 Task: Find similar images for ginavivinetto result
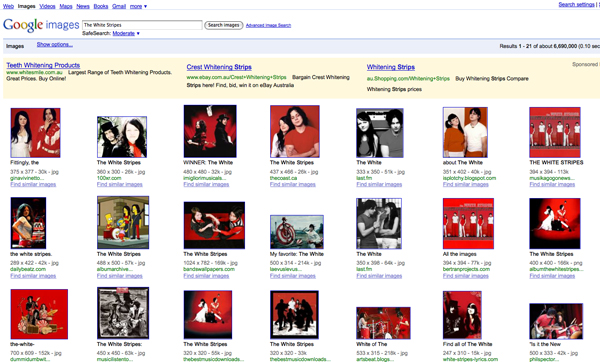click(x=33, y=184)
